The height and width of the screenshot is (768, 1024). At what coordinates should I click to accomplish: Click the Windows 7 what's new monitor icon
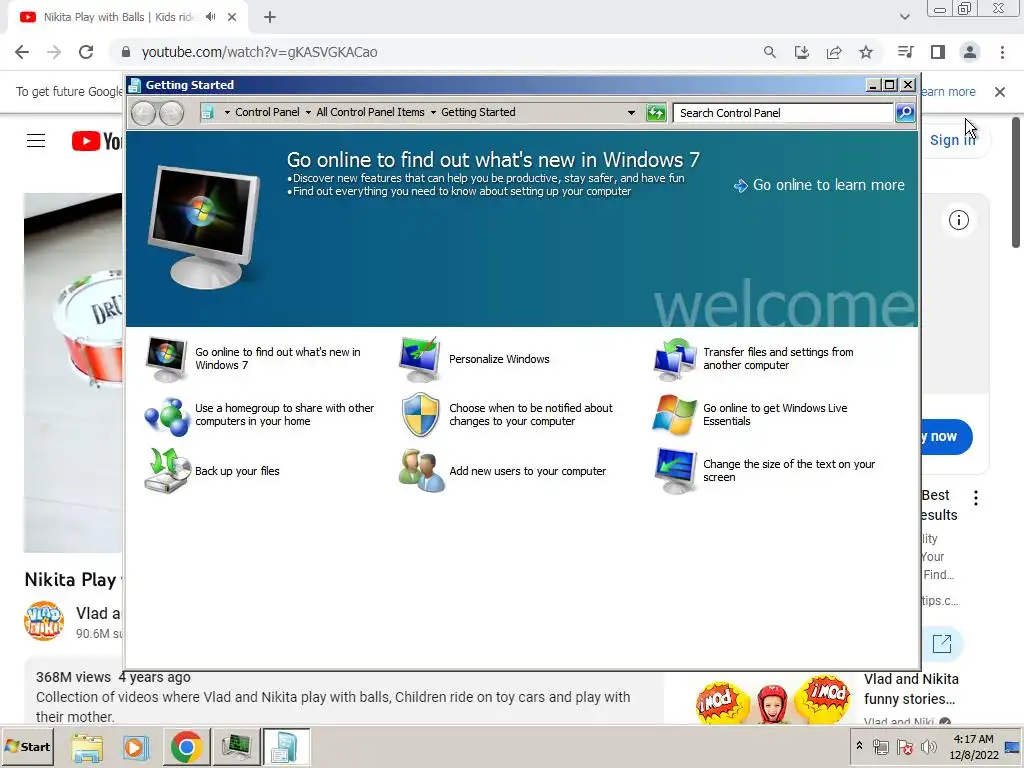click(x=166, y=359)
